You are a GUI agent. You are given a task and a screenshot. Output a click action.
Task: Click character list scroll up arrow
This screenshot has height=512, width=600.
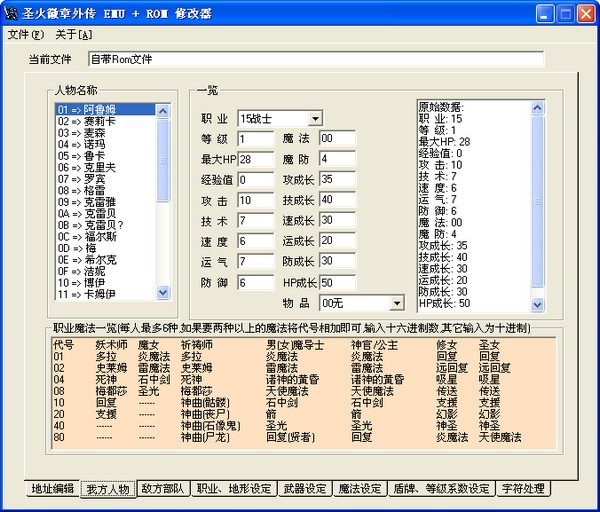[x=163, y=111]
